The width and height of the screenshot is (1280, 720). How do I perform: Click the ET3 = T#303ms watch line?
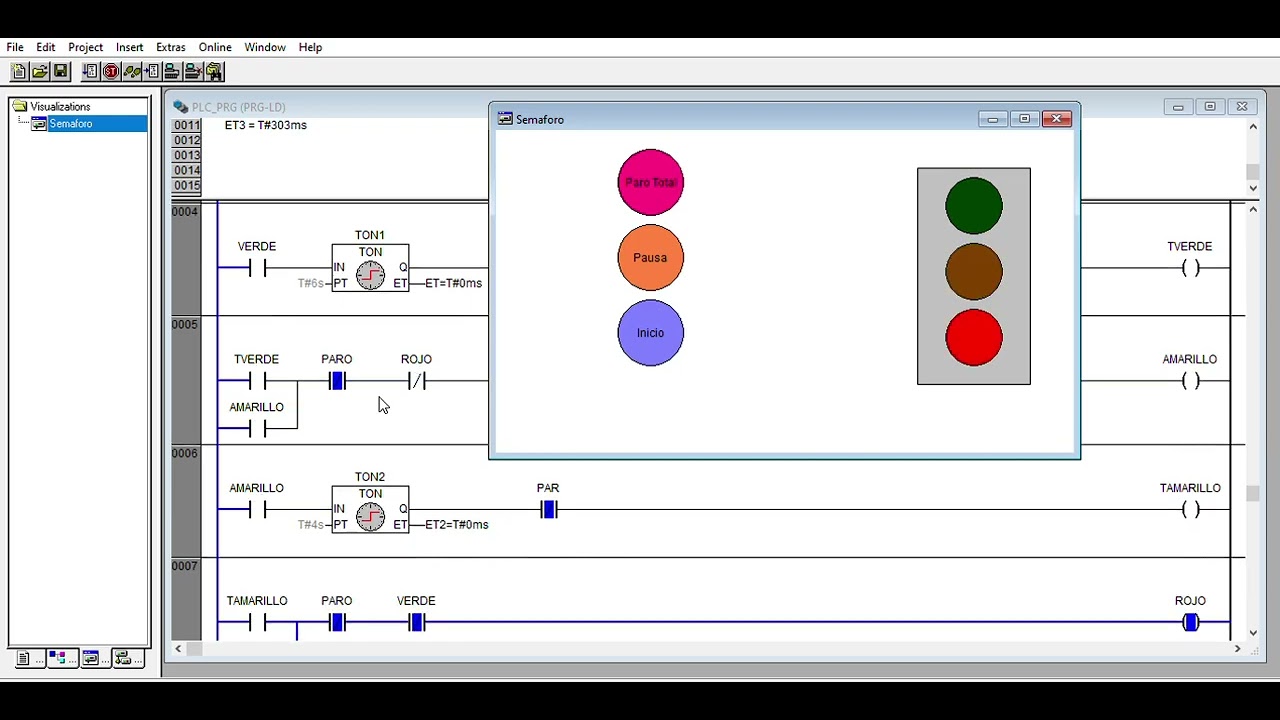pos(266,125)
